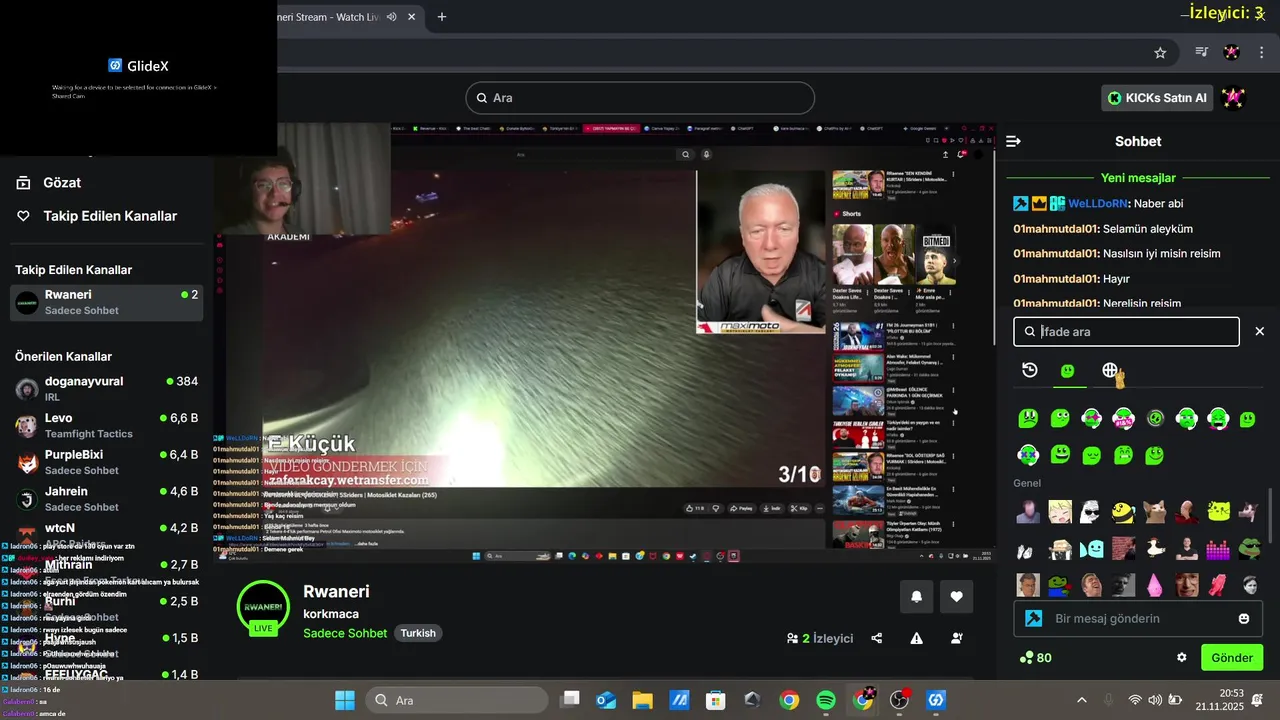The height and width of the screenshot is (720, 1280).
Task: Open the Jahrein recommended channel
Action: click(x=107, y=498)
